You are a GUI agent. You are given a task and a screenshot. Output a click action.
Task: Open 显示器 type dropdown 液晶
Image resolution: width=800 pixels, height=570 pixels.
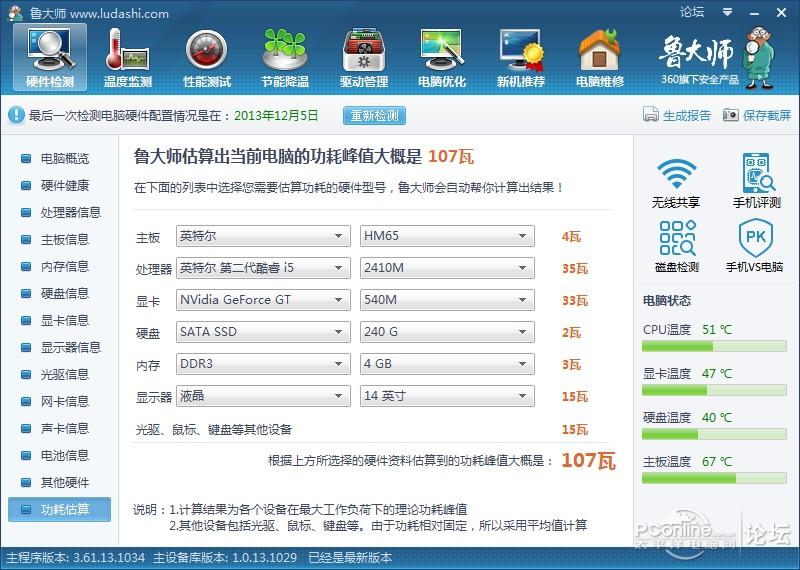point(263,396)
